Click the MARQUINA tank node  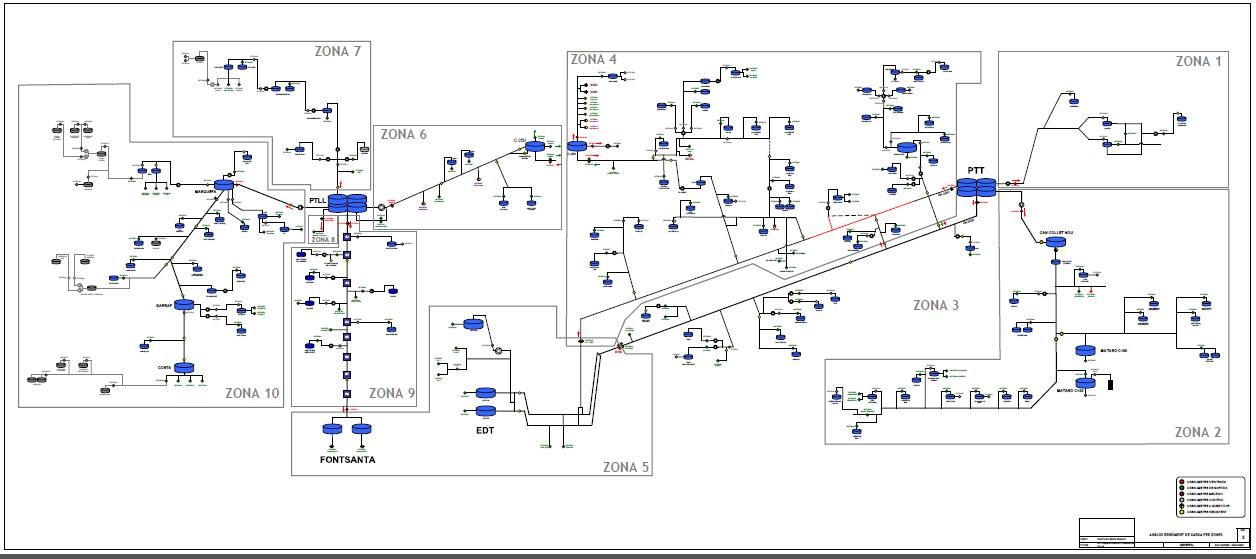pos(223,184)
